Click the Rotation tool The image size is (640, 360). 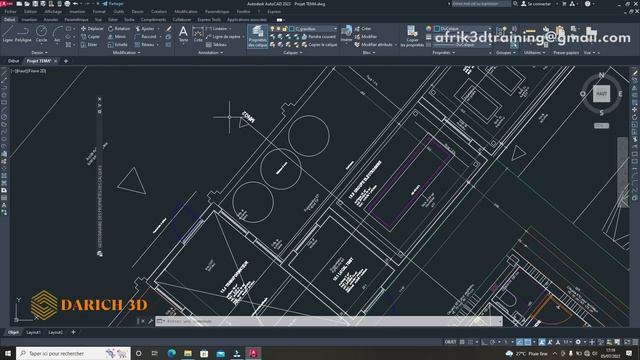pyautogui.click(x=119, y=29)
